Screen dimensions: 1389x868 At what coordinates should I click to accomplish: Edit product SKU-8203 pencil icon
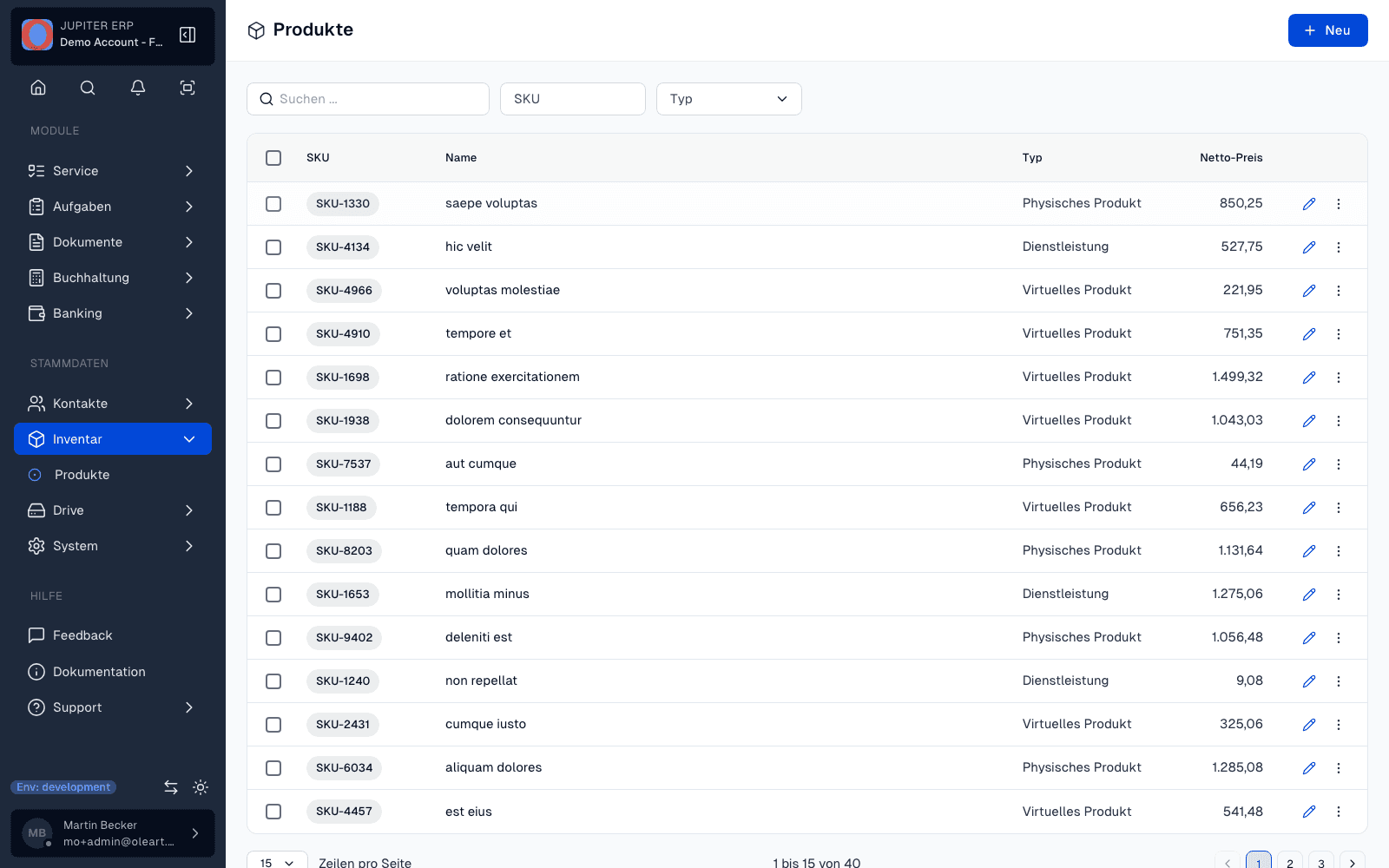[x=1309, y=551]
